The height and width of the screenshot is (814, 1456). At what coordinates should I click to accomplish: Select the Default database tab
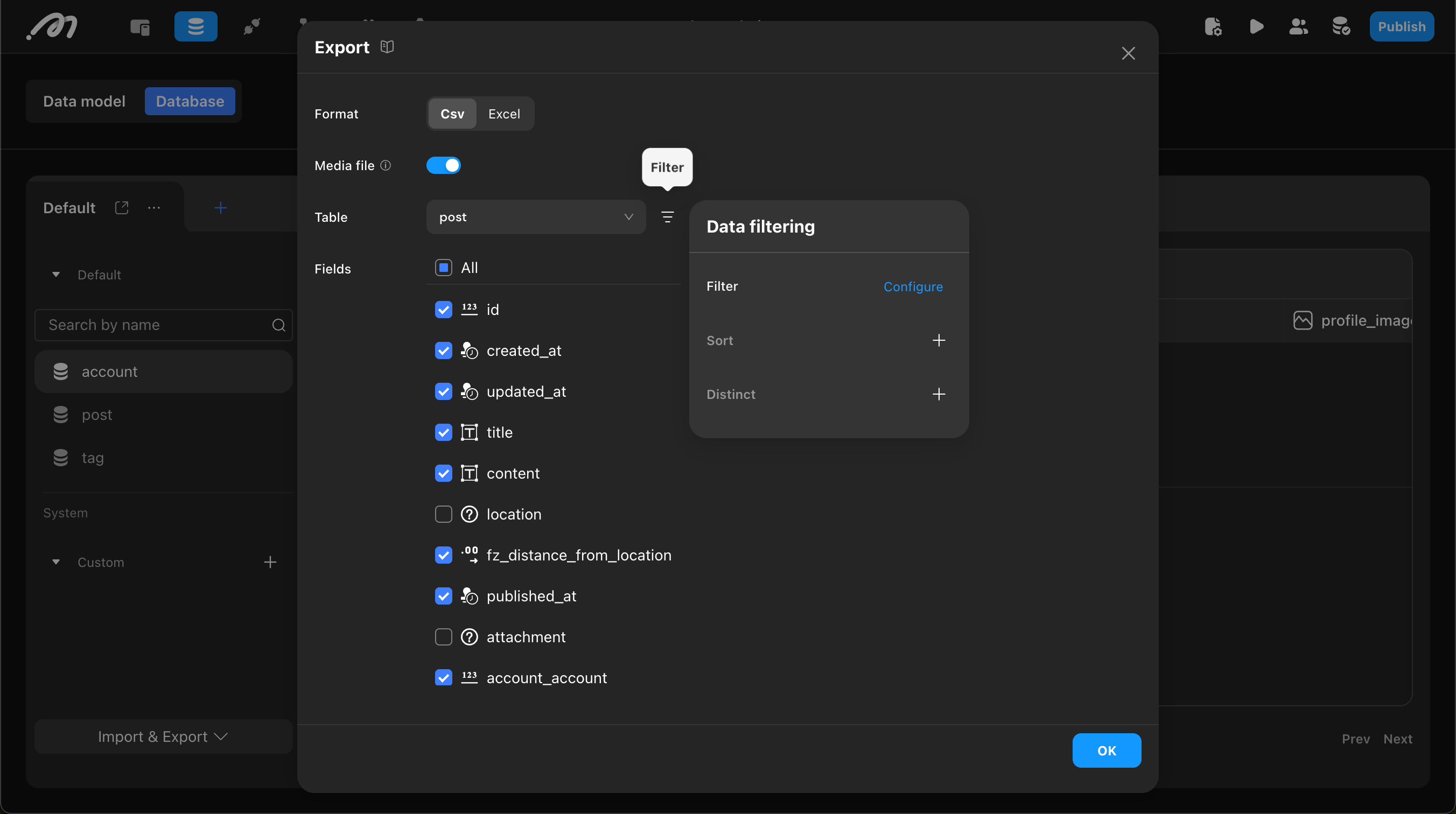point(69,208)
